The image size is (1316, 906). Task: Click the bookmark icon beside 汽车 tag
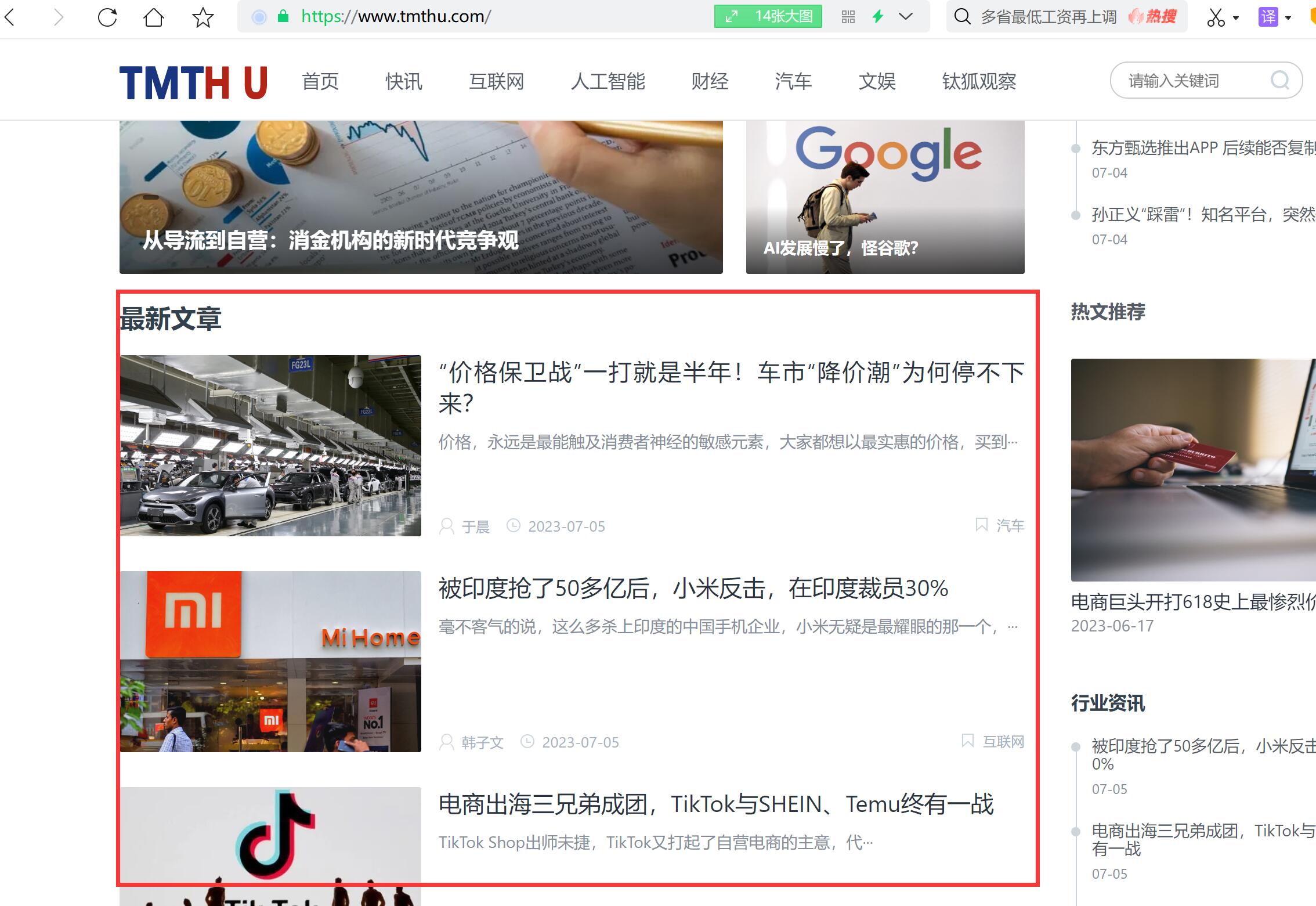click(981, 525)
